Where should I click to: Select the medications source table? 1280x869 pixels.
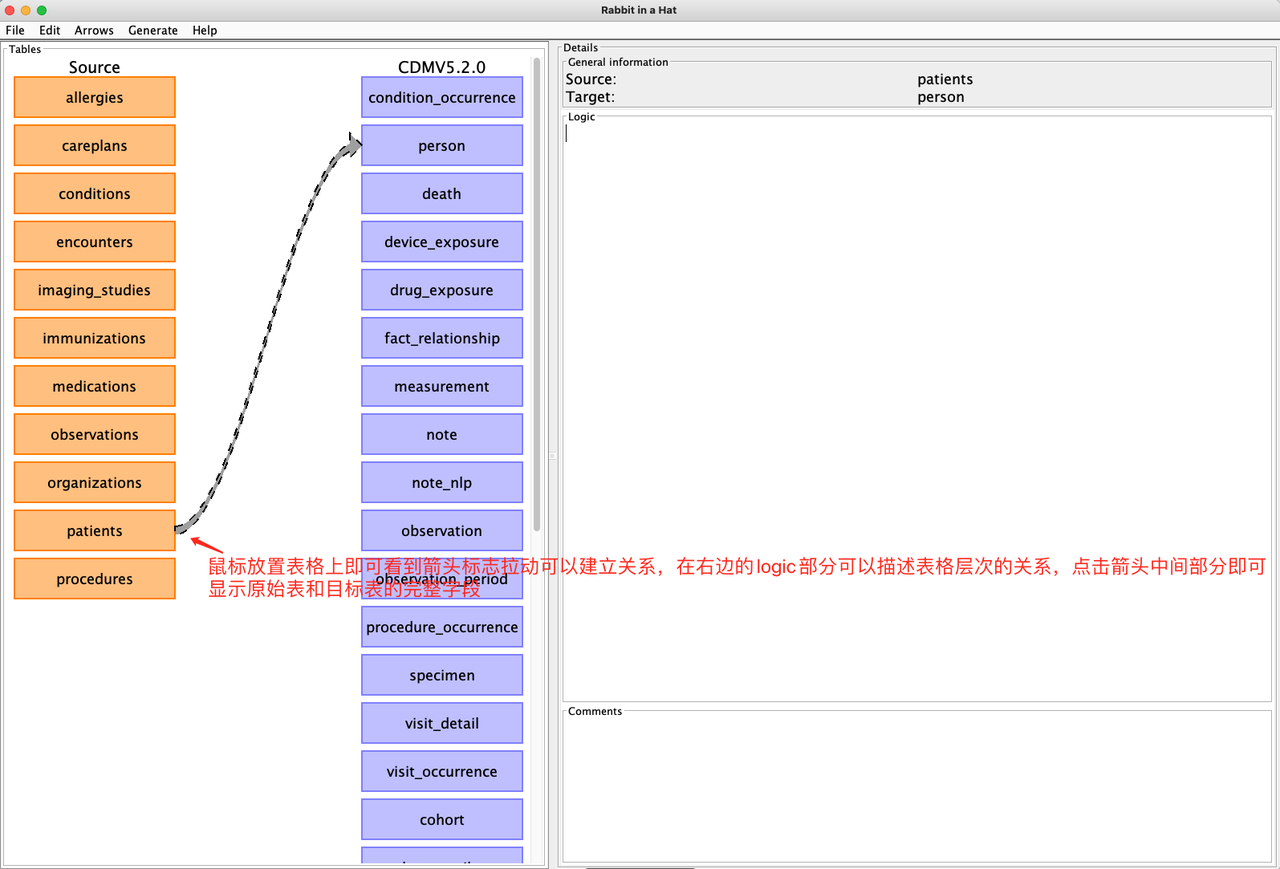(94, 386)
